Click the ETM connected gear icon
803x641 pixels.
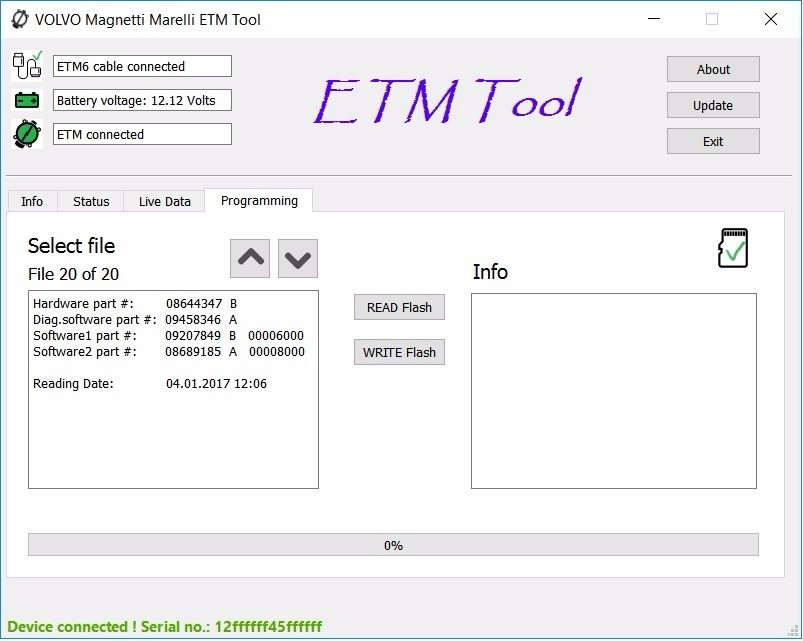(25, 131)
